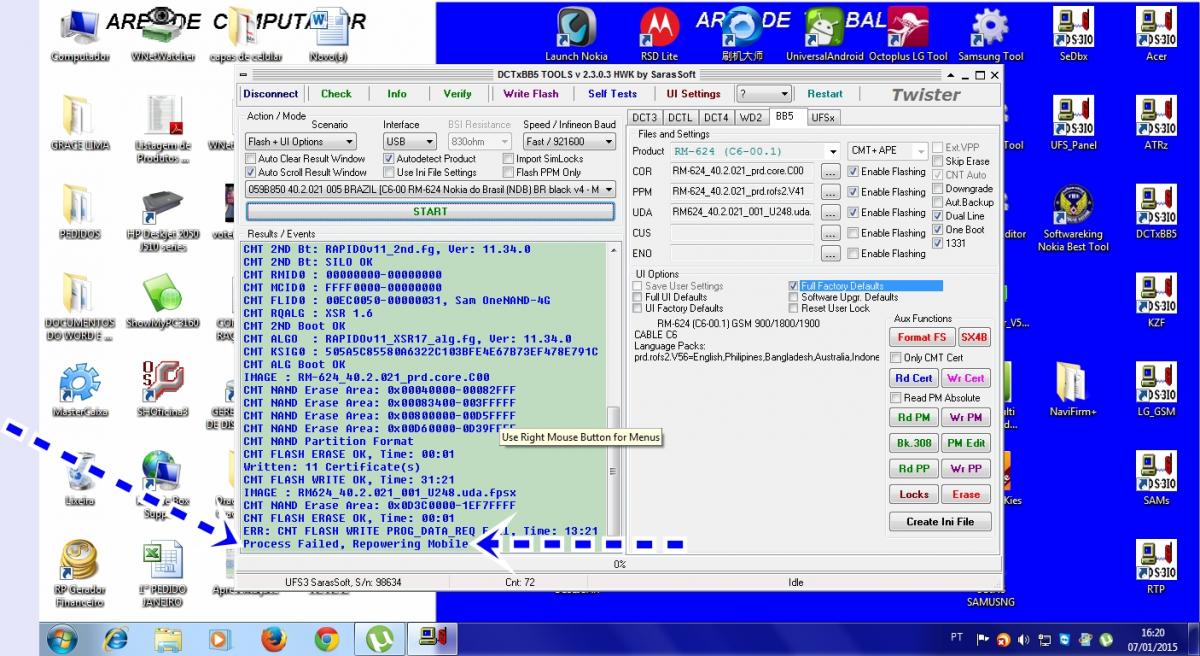Open the UFS_Panel desktop shortcut
The image size is (1200, 656).
pos(1073,122)
